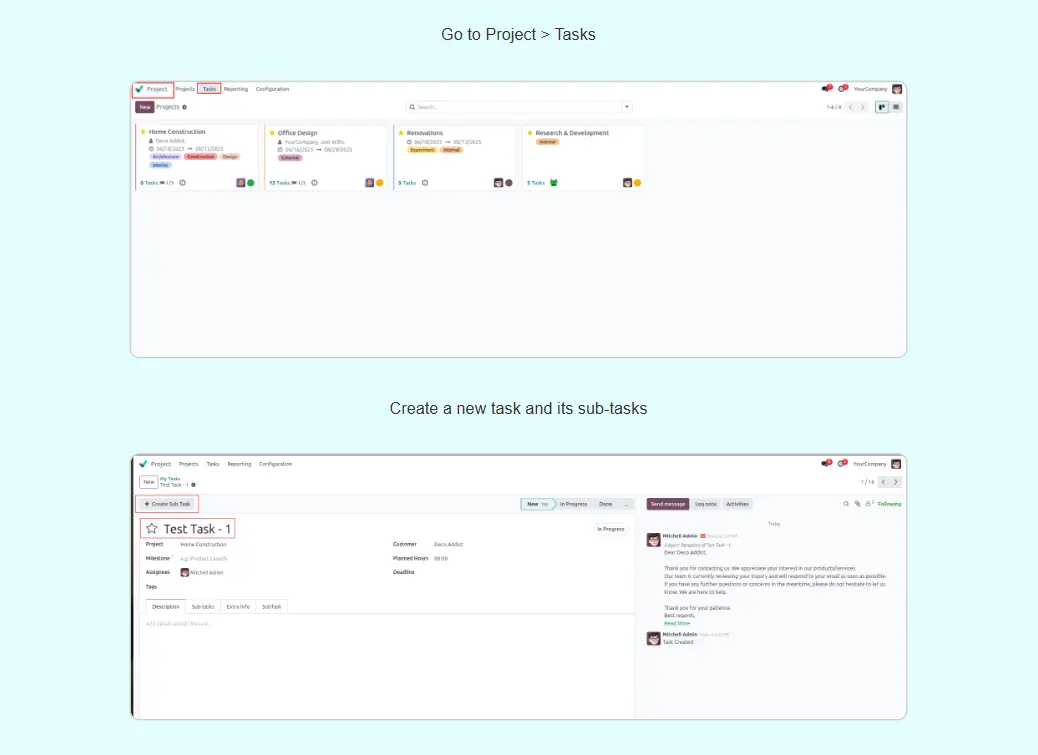Click the Renovations activity clock icon
The width and height of the screenshot is (1038, 755).
[425, 183]
